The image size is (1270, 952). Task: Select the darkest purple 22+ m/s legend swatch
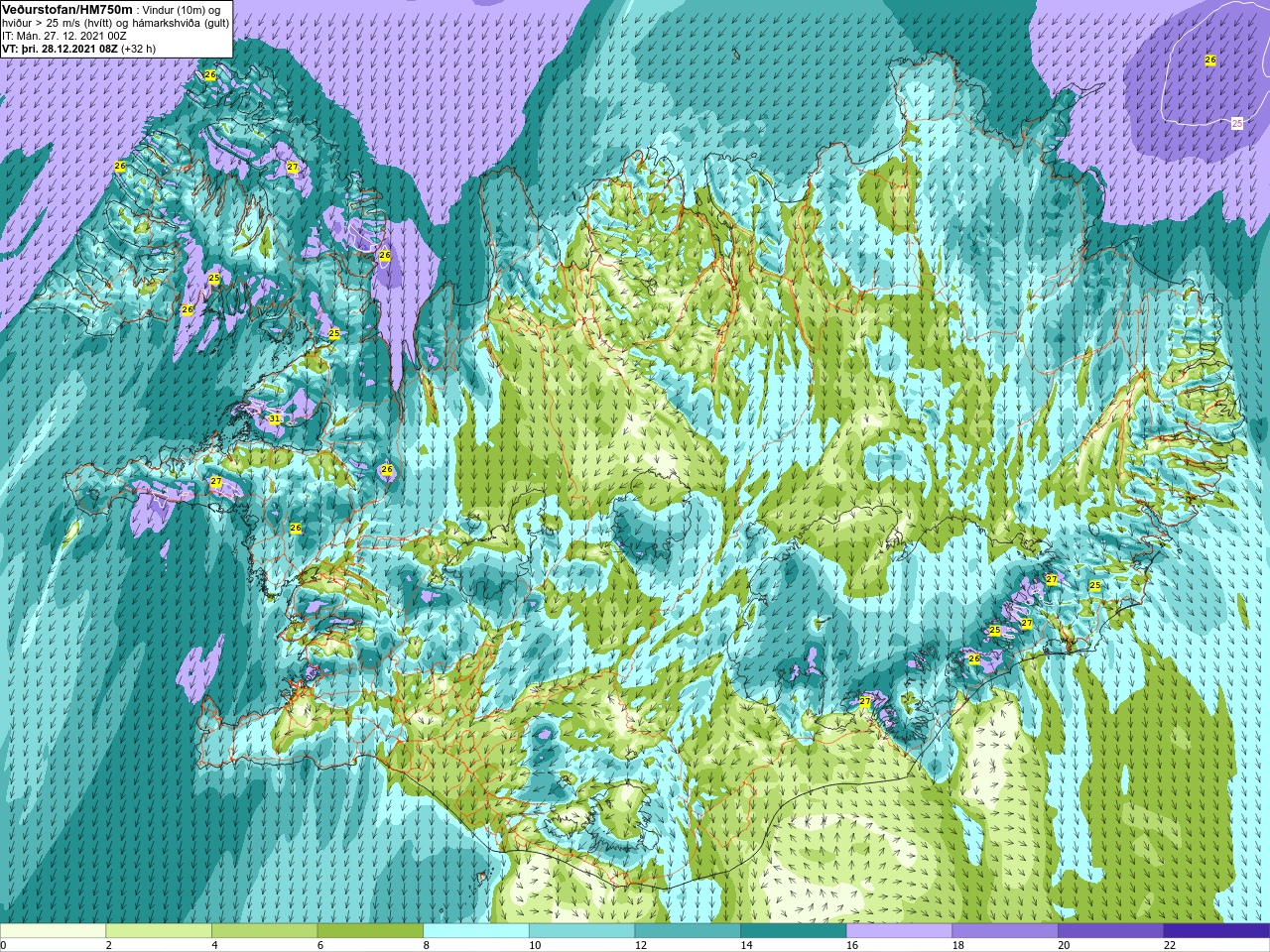pos(1216,930)
